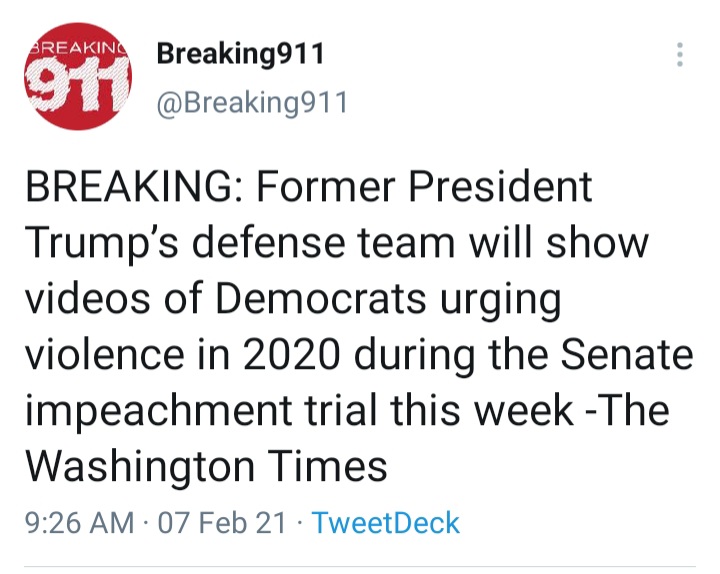Screen dimensions: 720x574
Task: Click the word BREAKING: in the tweet
Action: coord(135,187)
